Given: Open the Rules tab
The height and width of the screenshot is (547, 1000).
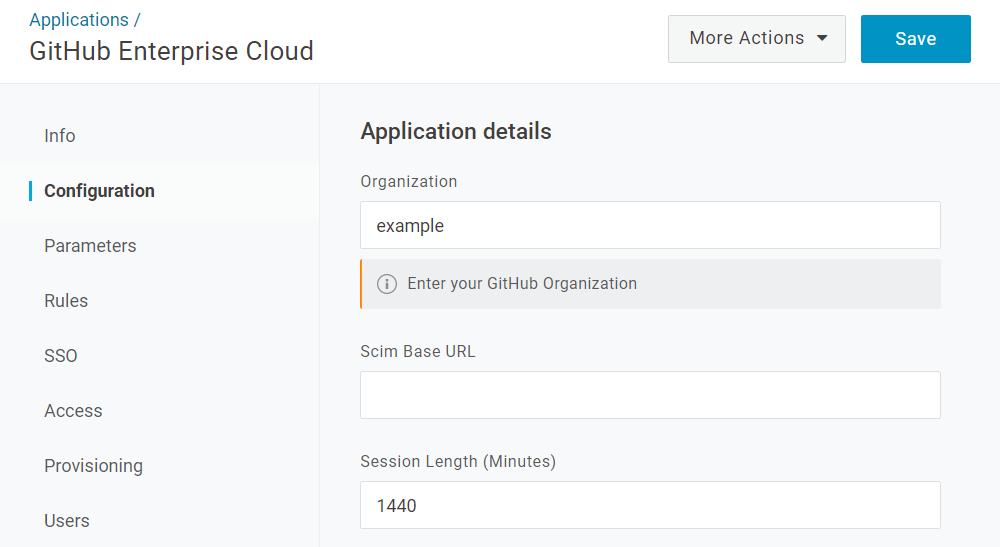Looking at the screenshot, I should (x=66, y=300).
